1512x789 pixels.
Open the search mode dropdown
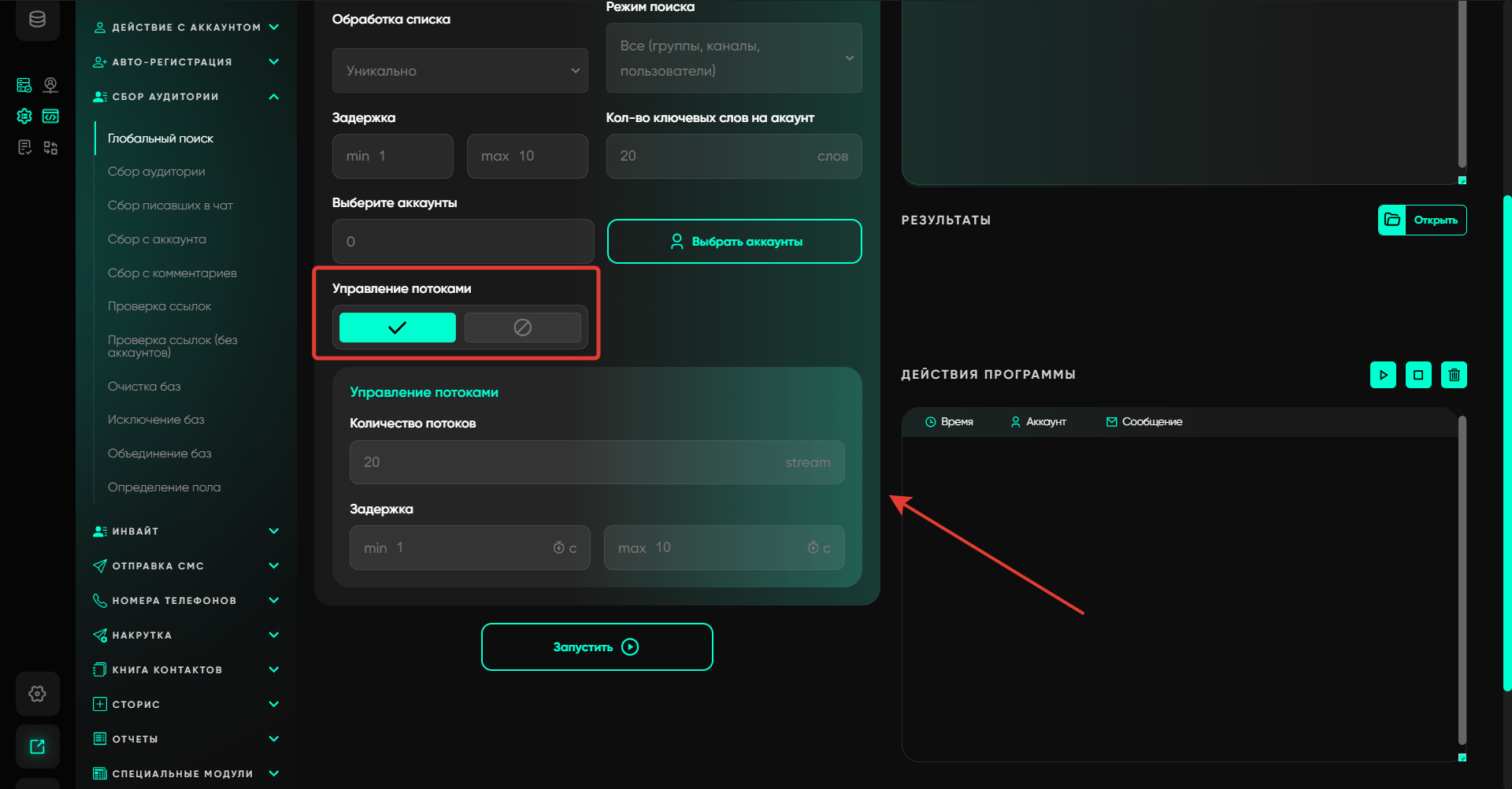tap(733, 58)
